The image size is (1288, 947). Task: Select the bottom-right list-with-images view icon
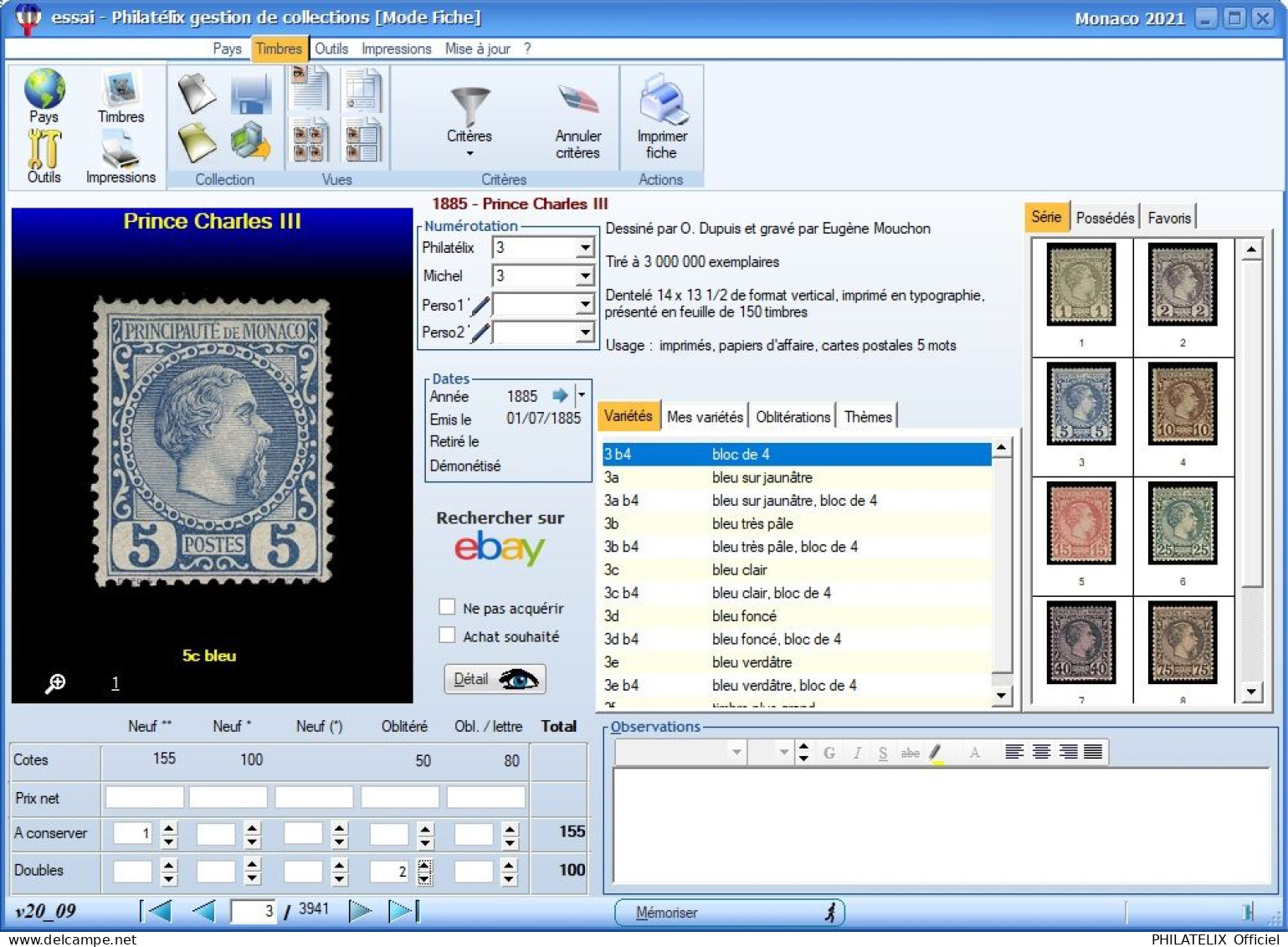363,140
